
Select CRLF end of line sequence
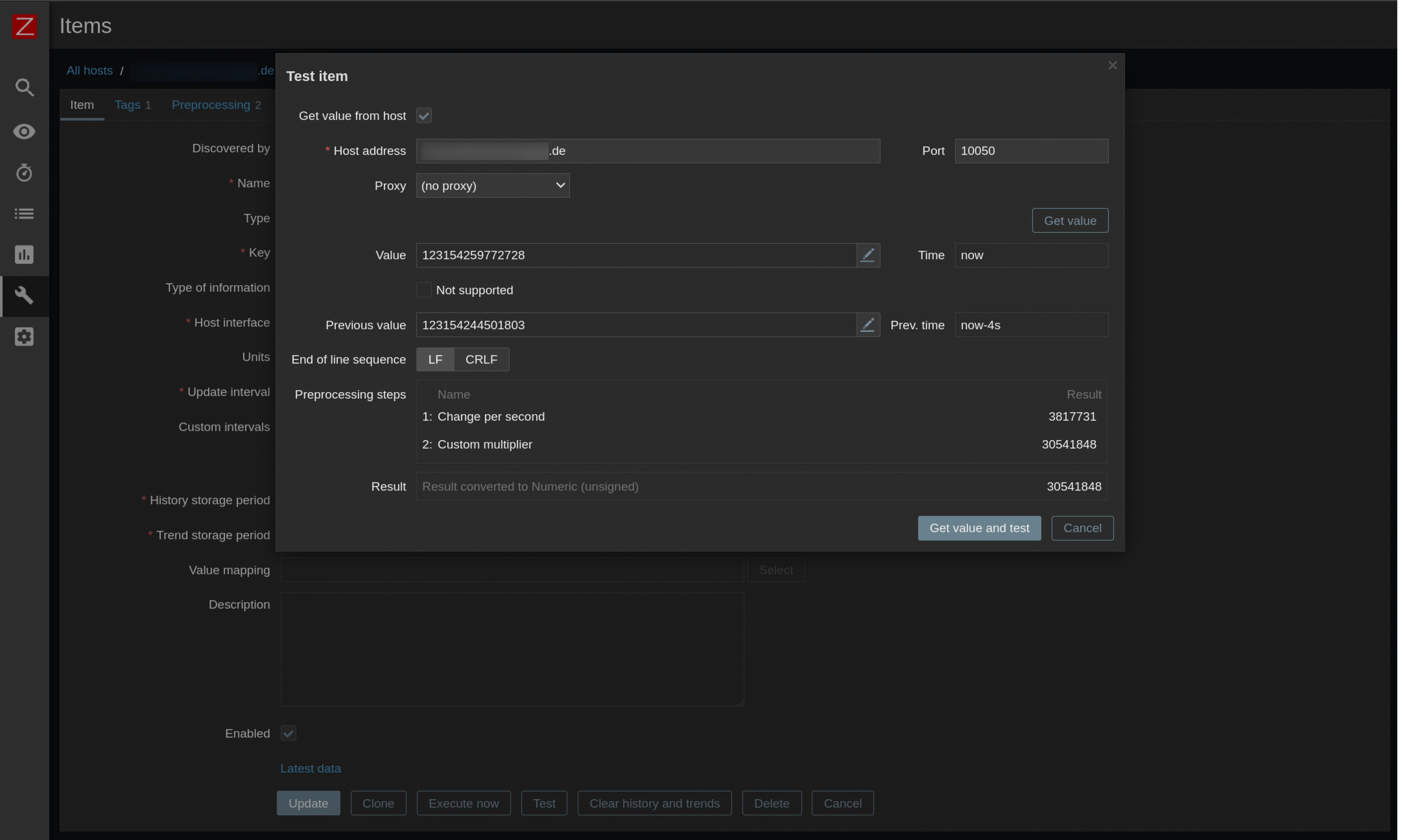tap(481, 359)
